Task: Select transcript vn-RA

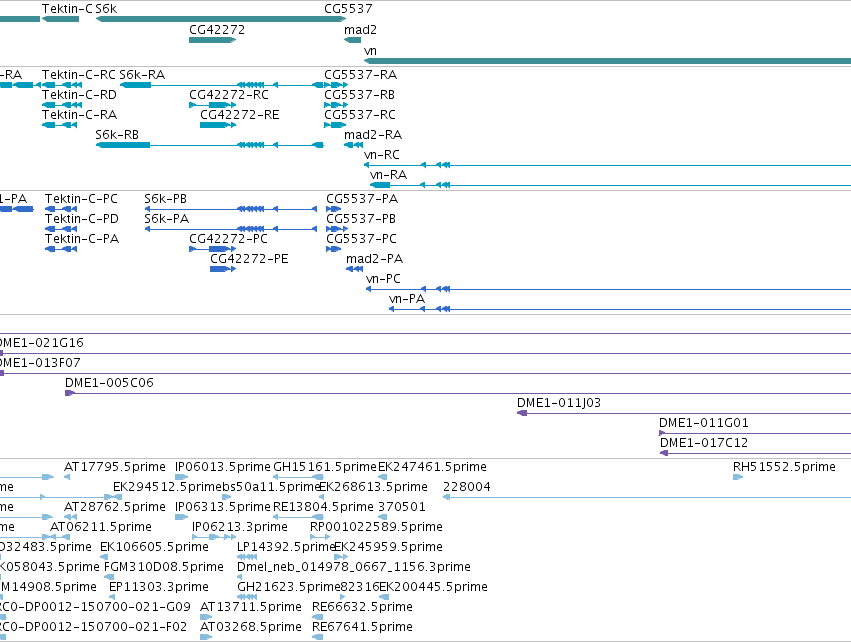Action: point(610,185)
